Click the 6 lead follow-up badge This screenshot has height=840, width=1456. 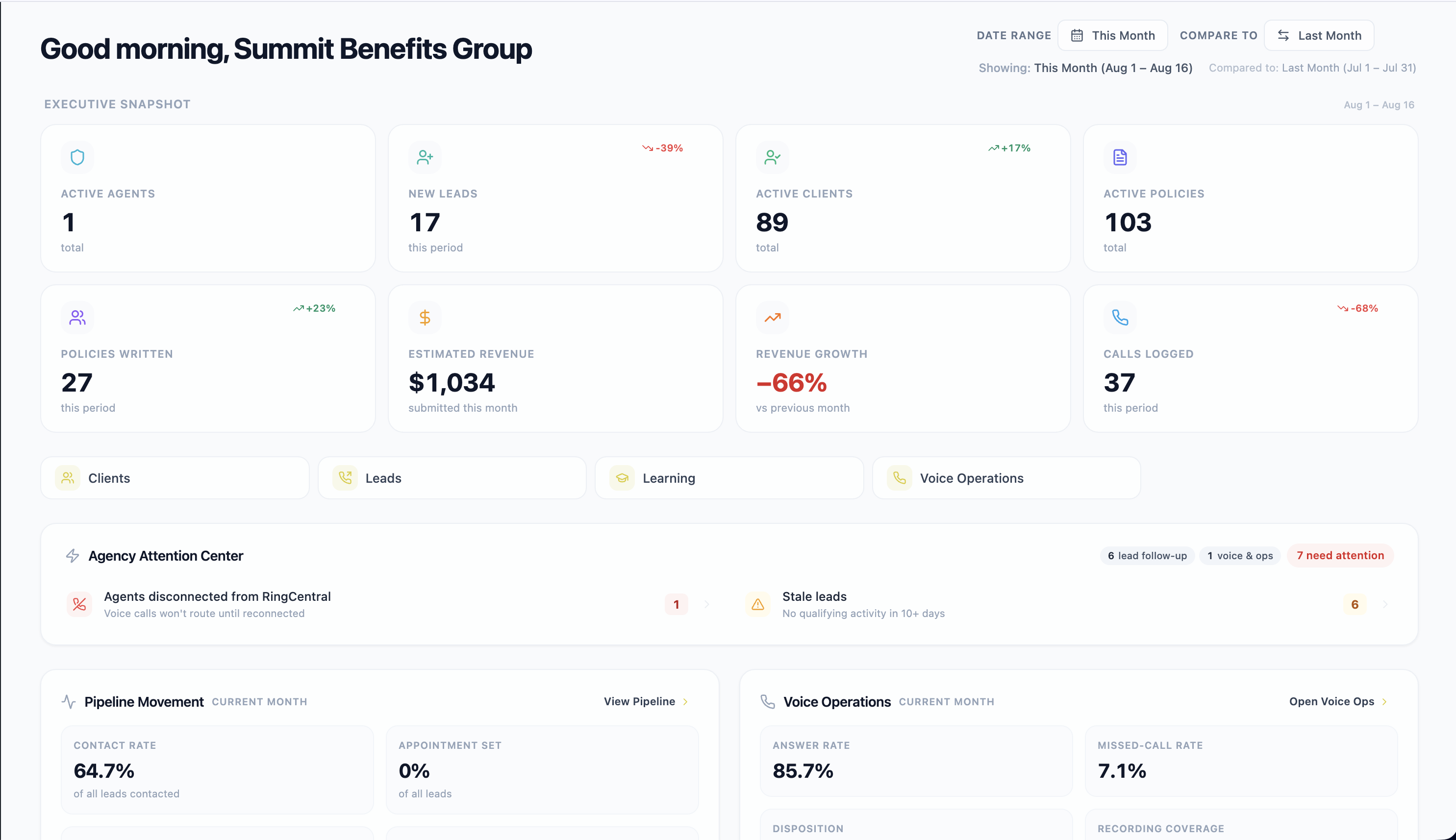tap(1147, 556)
